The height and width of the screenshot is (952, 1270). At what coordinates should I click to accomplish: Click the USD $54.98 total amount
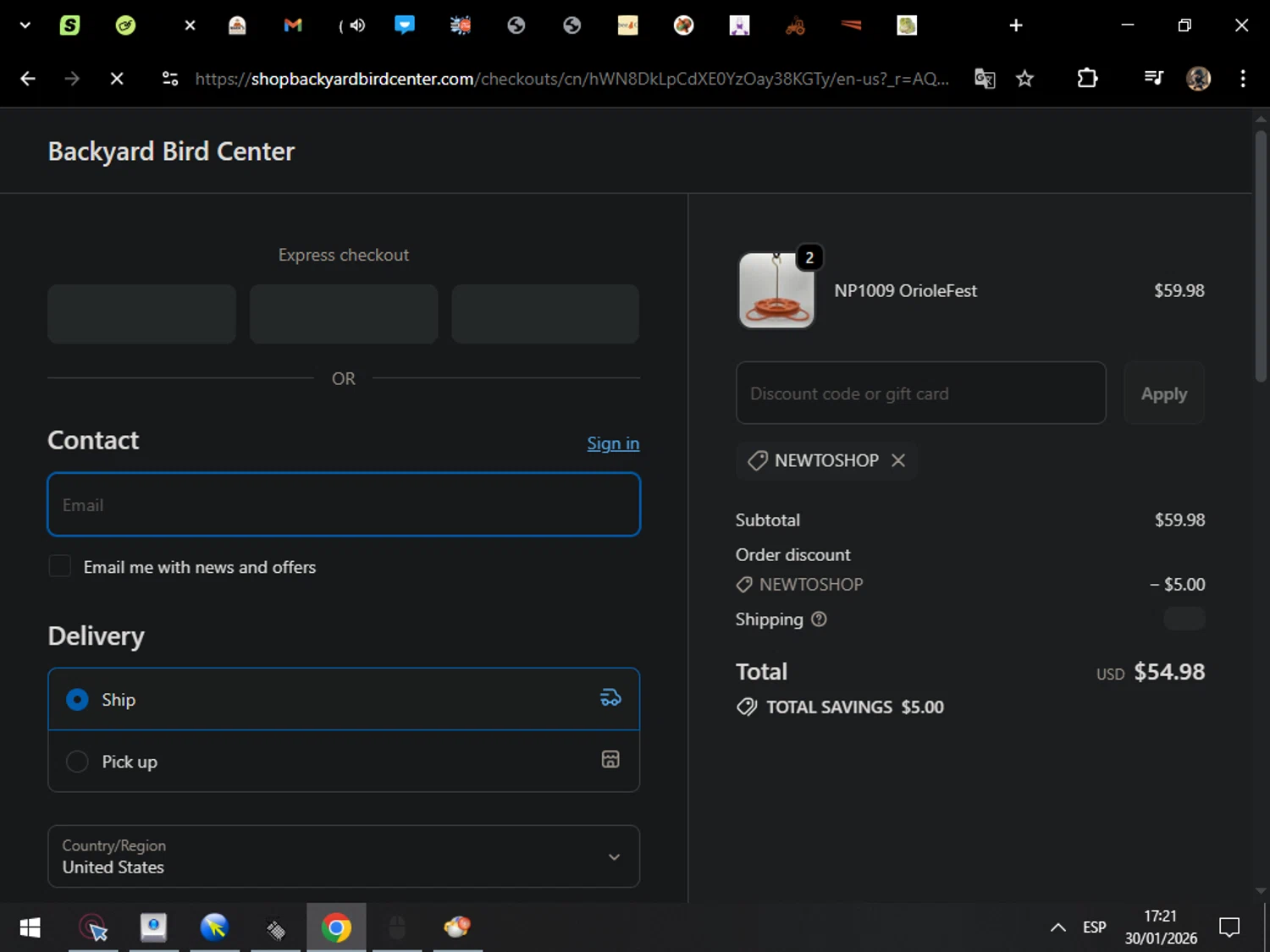(x=1151, y=672)
